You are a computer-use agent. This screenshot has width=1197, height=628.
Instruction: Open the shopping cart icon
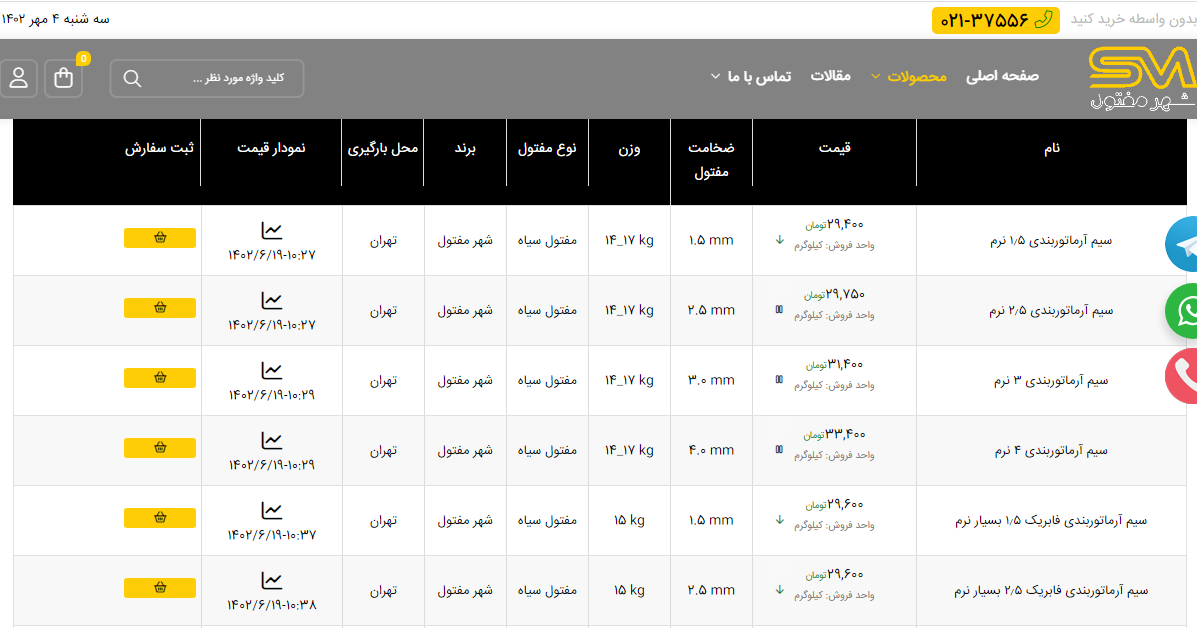point(64,78)
